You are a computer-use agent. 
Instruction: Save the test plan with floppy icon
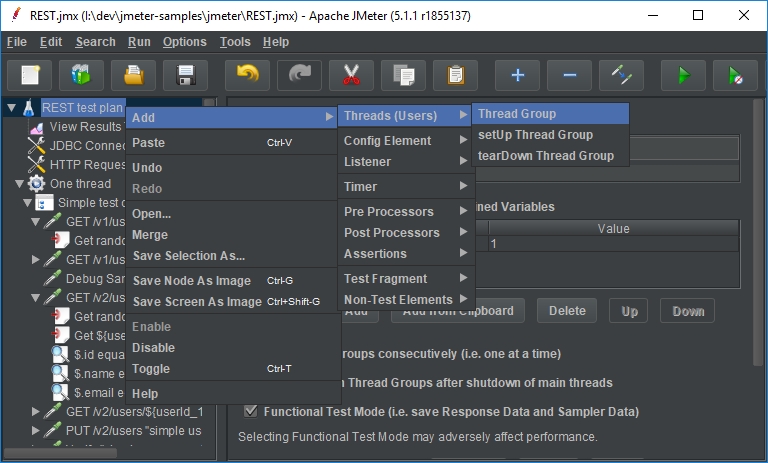[x=186, y=75]
